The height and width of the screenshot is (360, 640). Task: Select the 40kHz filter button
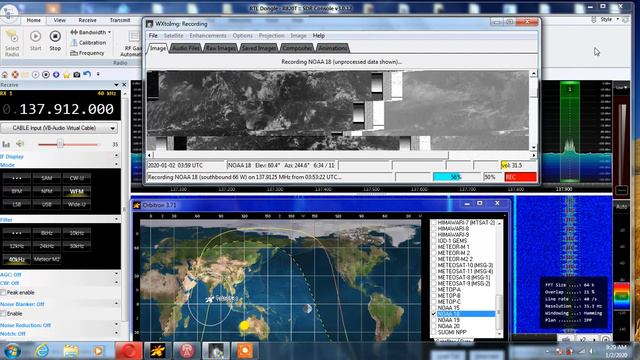17,259
